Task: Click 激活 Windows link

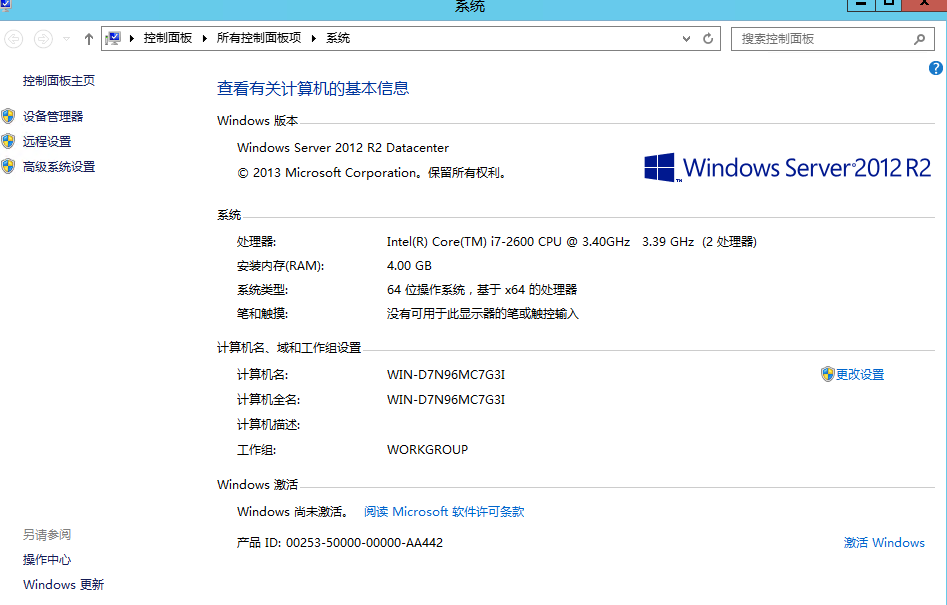Action: point(884,542)
